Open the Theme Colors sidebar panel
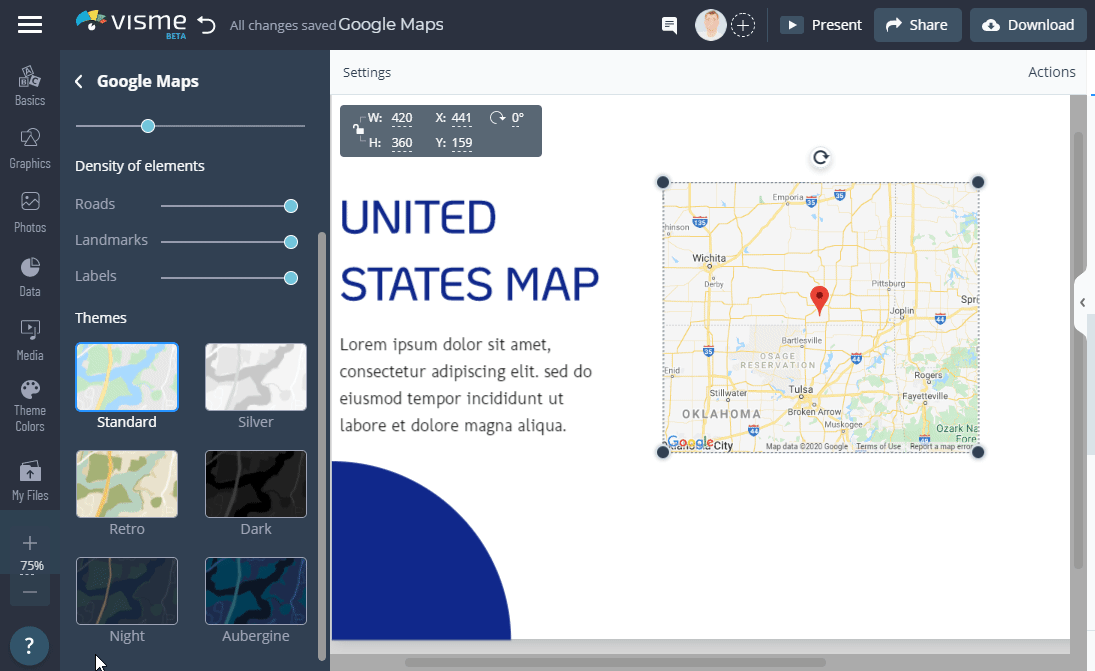 point(30,407)
